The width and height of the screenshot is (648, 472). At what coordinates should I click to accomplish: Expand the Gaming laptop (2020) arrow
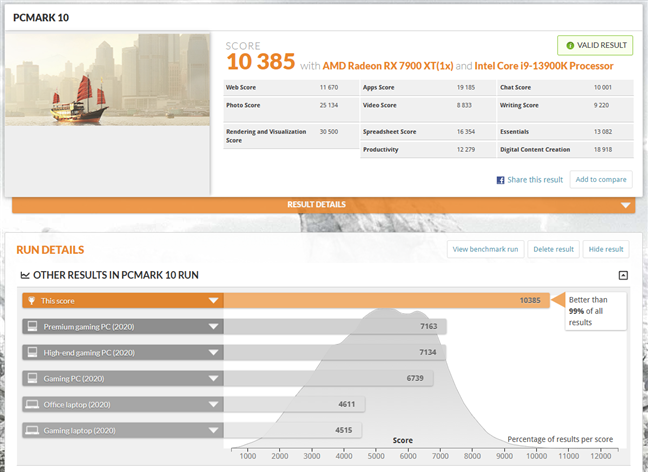[x=213, y=430]
